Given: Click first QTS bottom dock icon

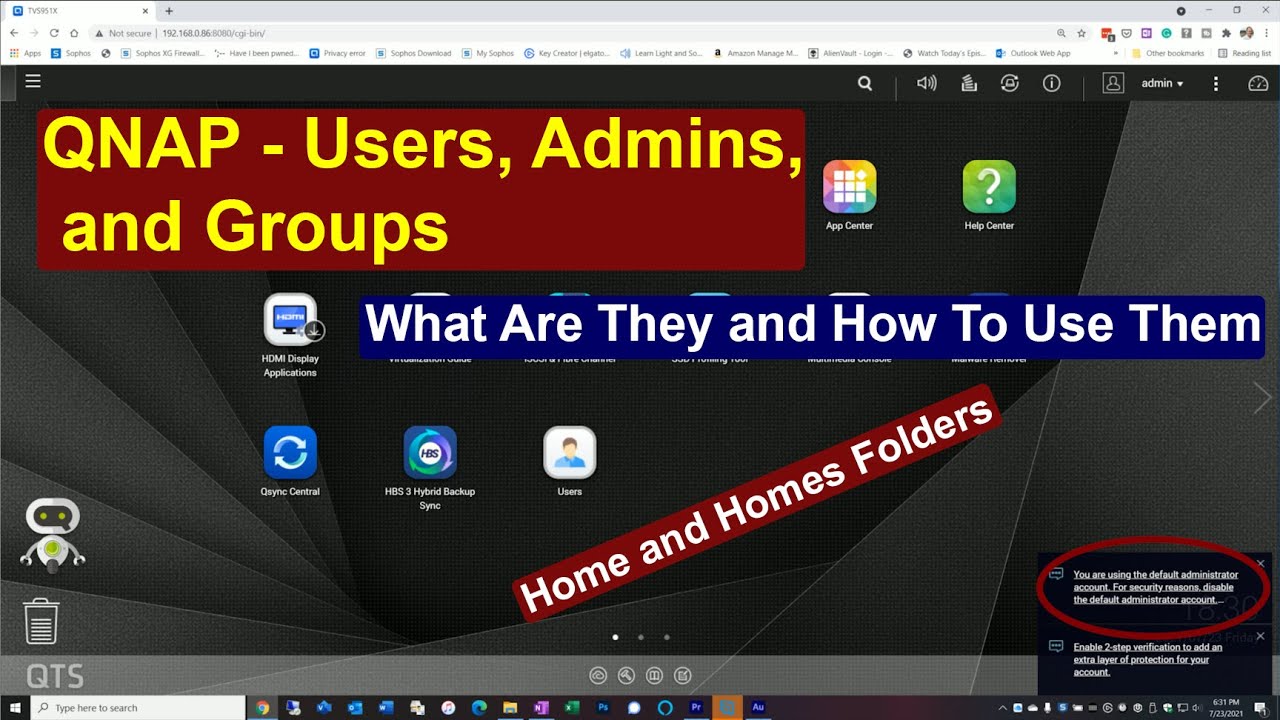Looking at the screenshot, I should click(x=598, y=675).
